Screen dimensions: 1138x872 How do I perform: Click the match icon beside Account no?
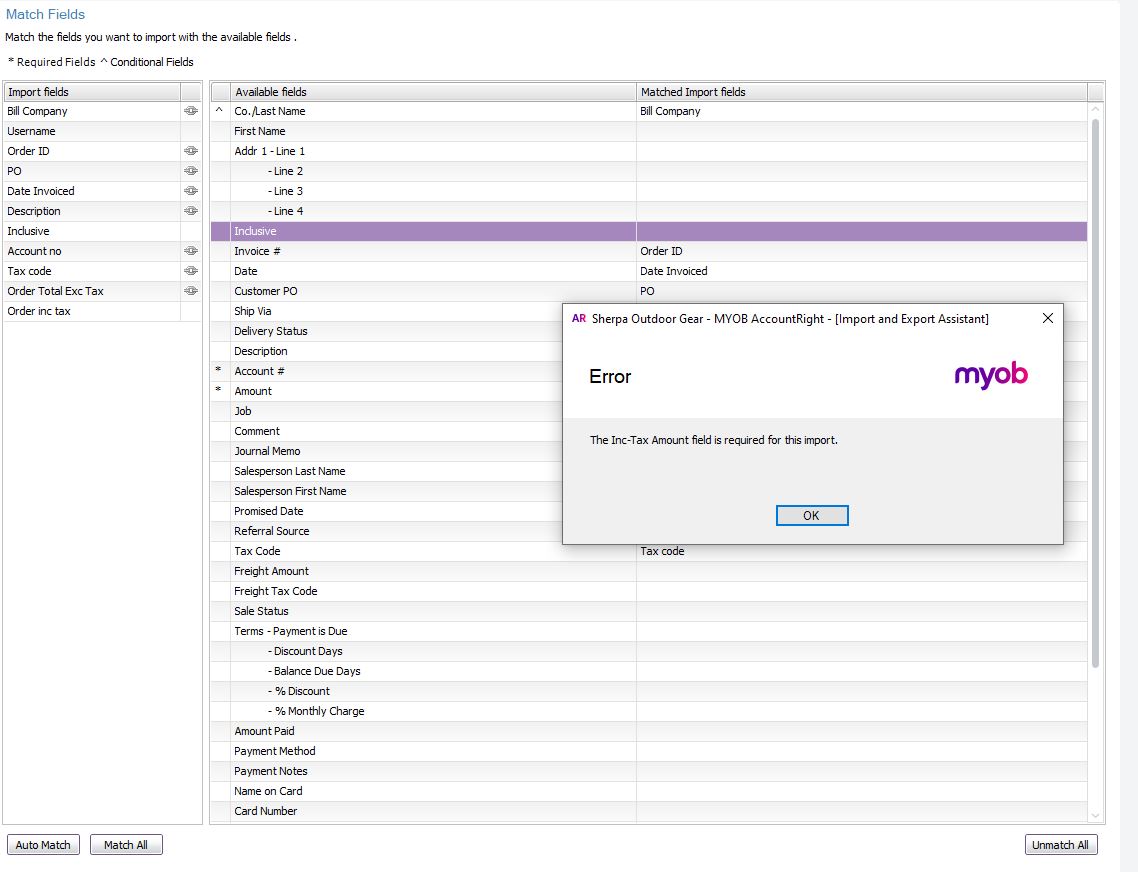(x=191, y=250)
